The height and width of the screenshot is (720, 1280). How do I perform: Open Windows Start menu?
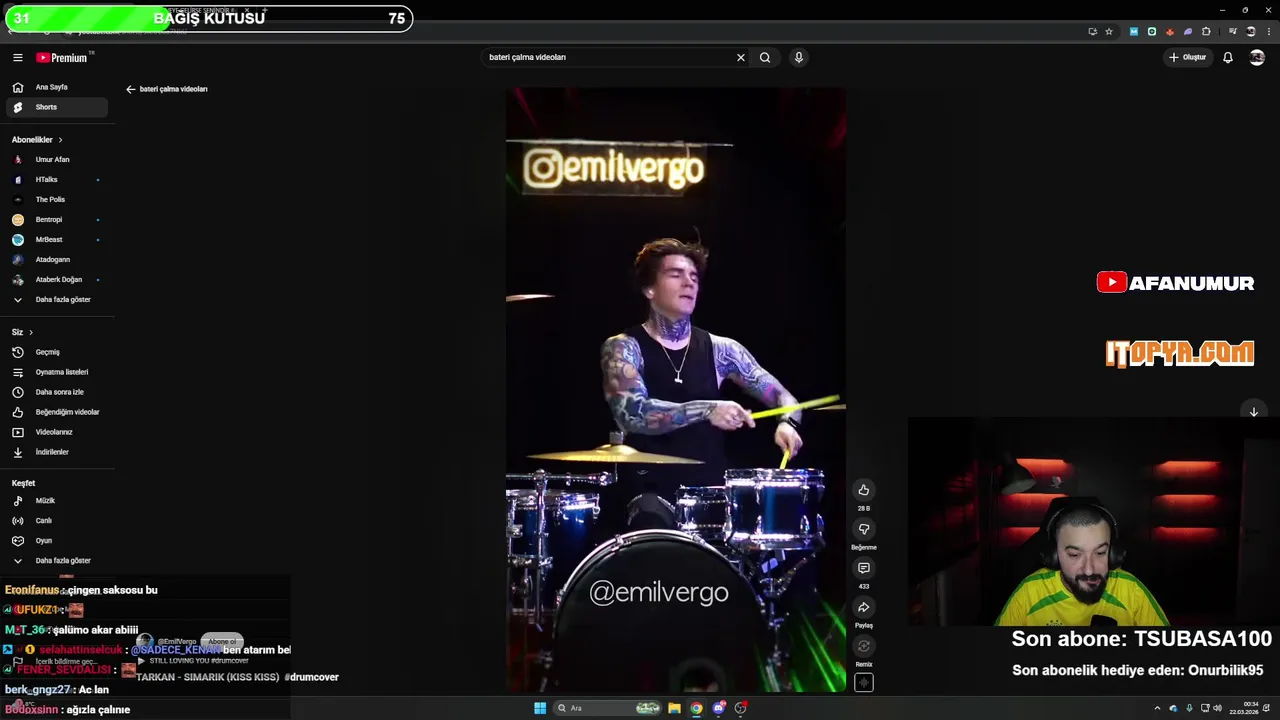tap(540, 708)
